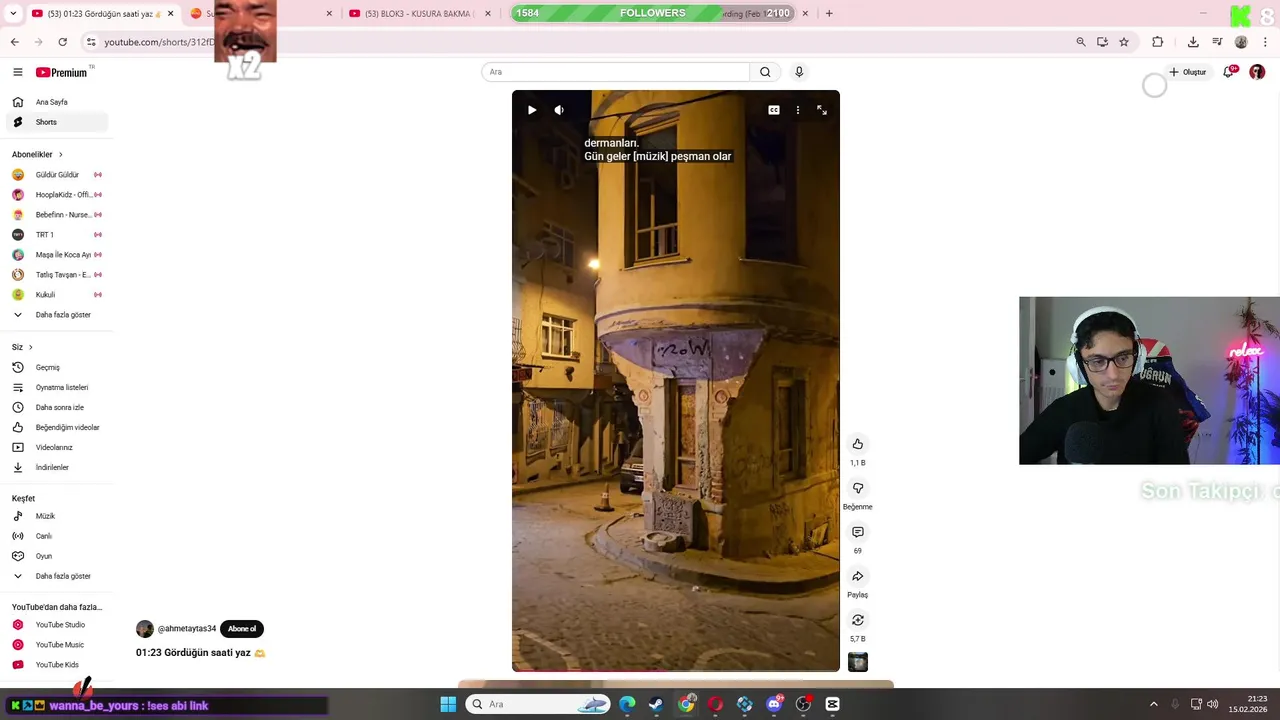
Task: Open YouTube Studio link
Action: pos(57,625)
